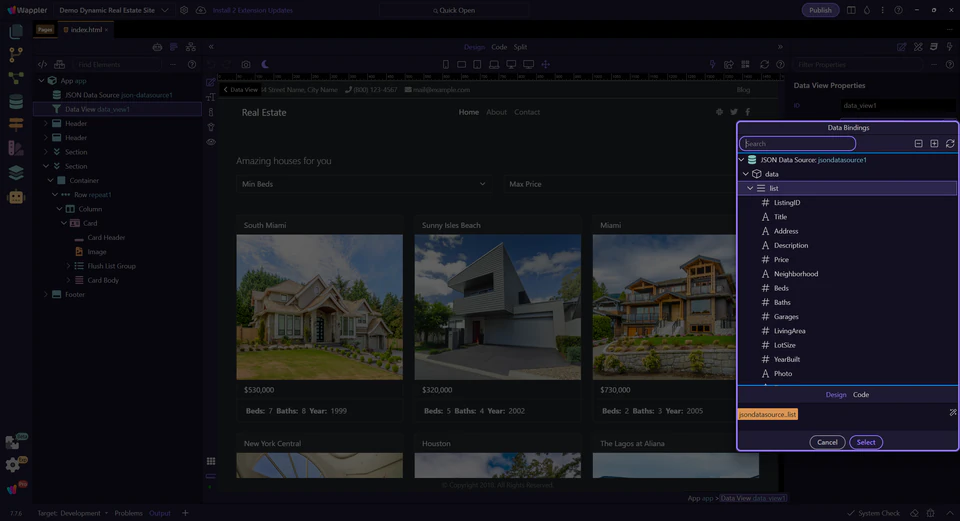
Task: Click the robot AI assistant sidebar icon
Action: (x=15, y=197)
